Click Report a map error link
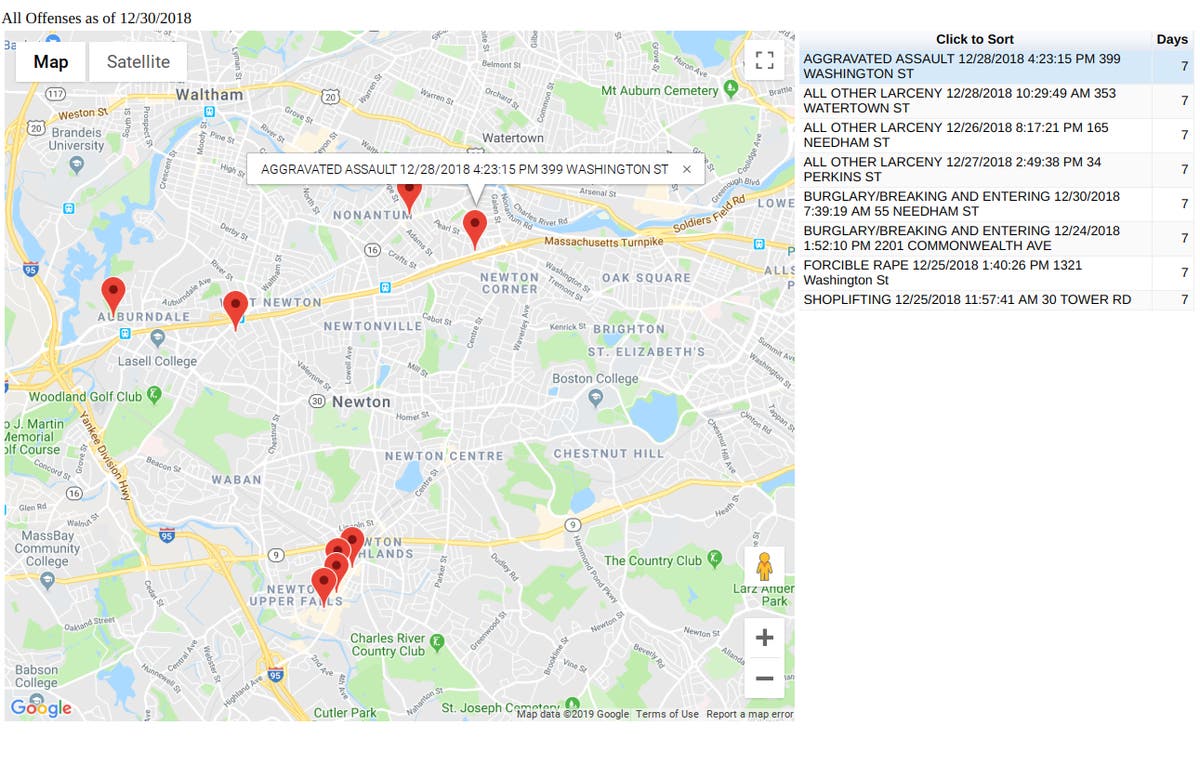1200x765 pixels. (749, 714)
